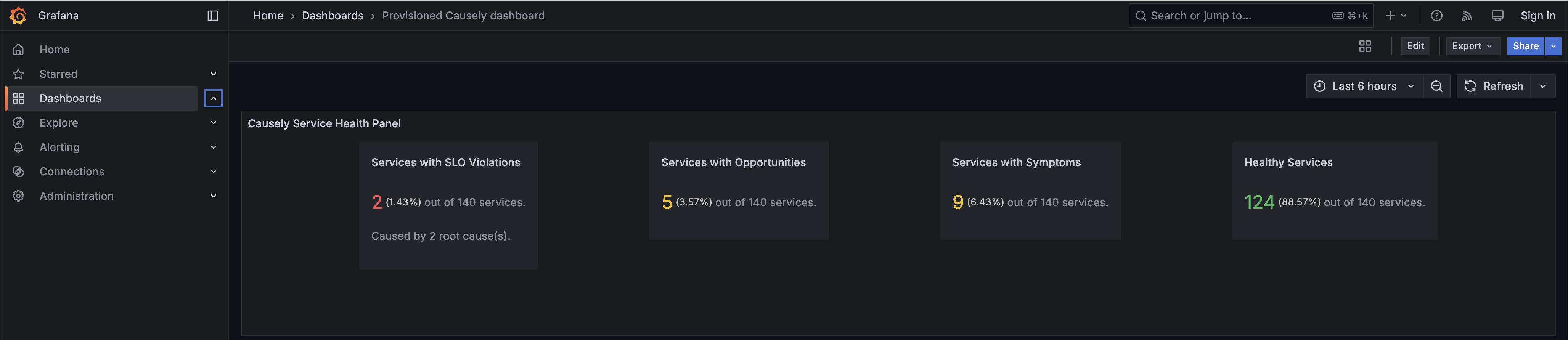
Task: Open the Administration gear icon
Action: tap(18, 195)
